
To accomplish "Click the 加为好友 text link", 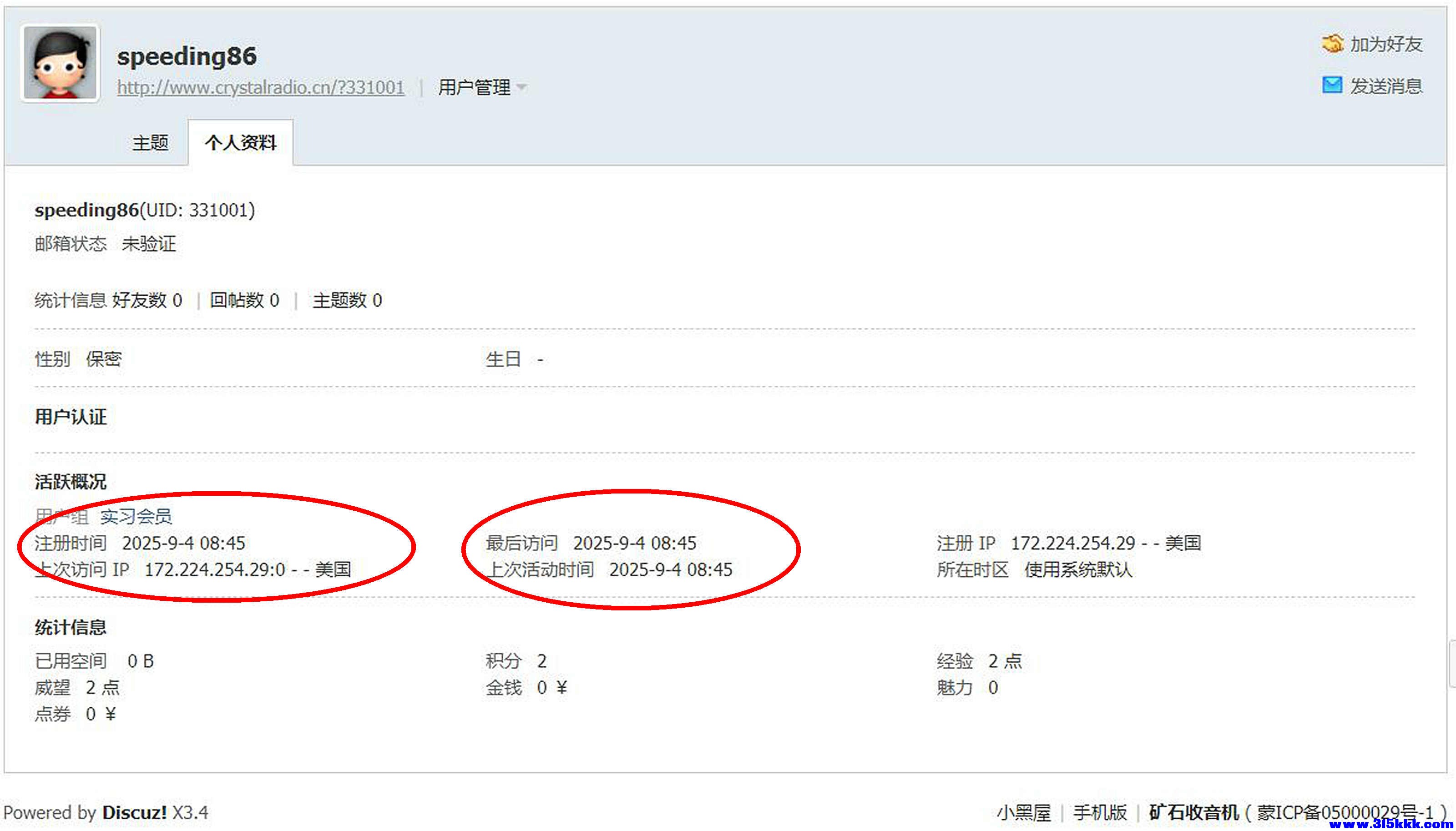I will (1386, 45).
